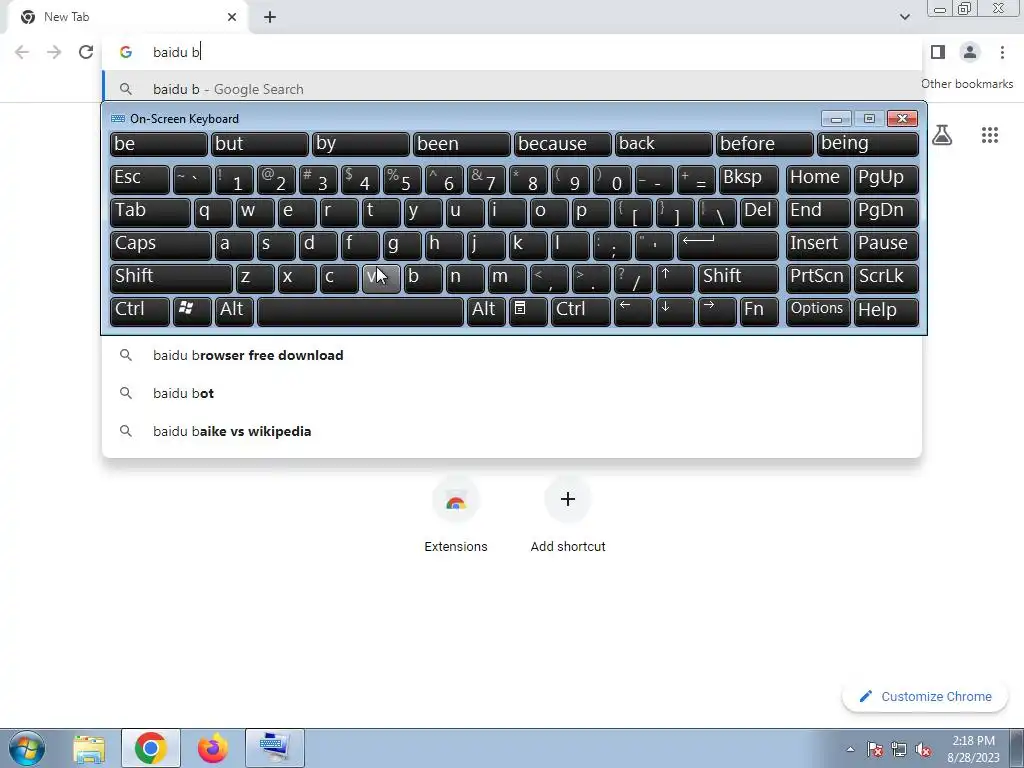Toggle the left Shift key
Viewport: 1024px width, 768px height.
pos(171,278)
